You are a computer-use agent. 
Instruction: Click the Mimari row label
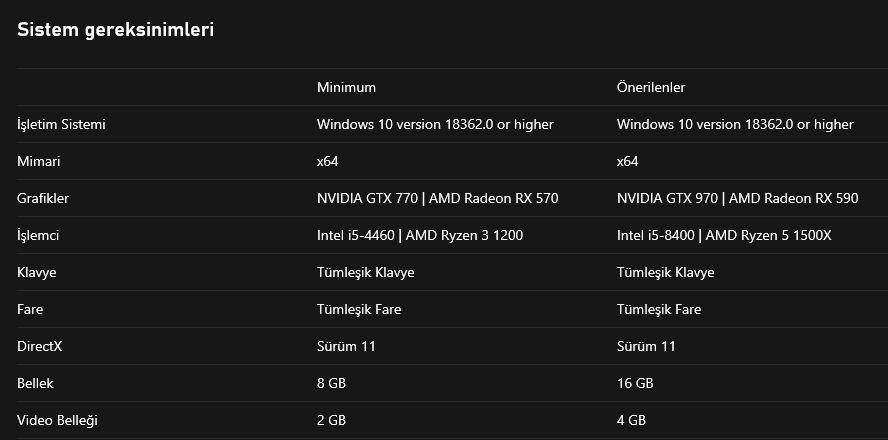(x=40, y=161)
